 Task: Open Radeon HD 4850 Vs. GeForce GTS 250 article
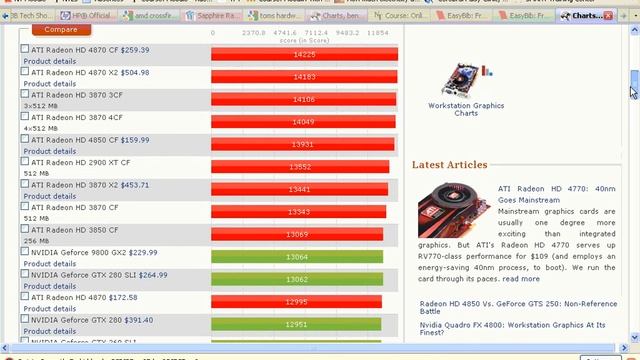518,307
